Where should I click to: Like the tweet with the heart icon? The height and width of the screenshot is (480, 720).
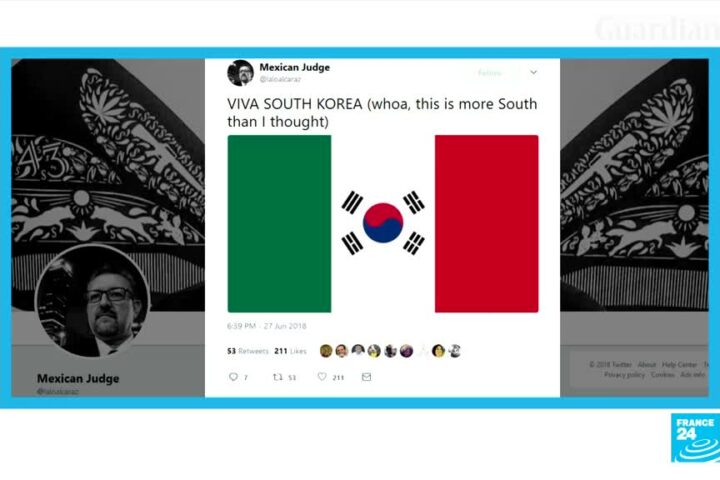click(322, 377)
